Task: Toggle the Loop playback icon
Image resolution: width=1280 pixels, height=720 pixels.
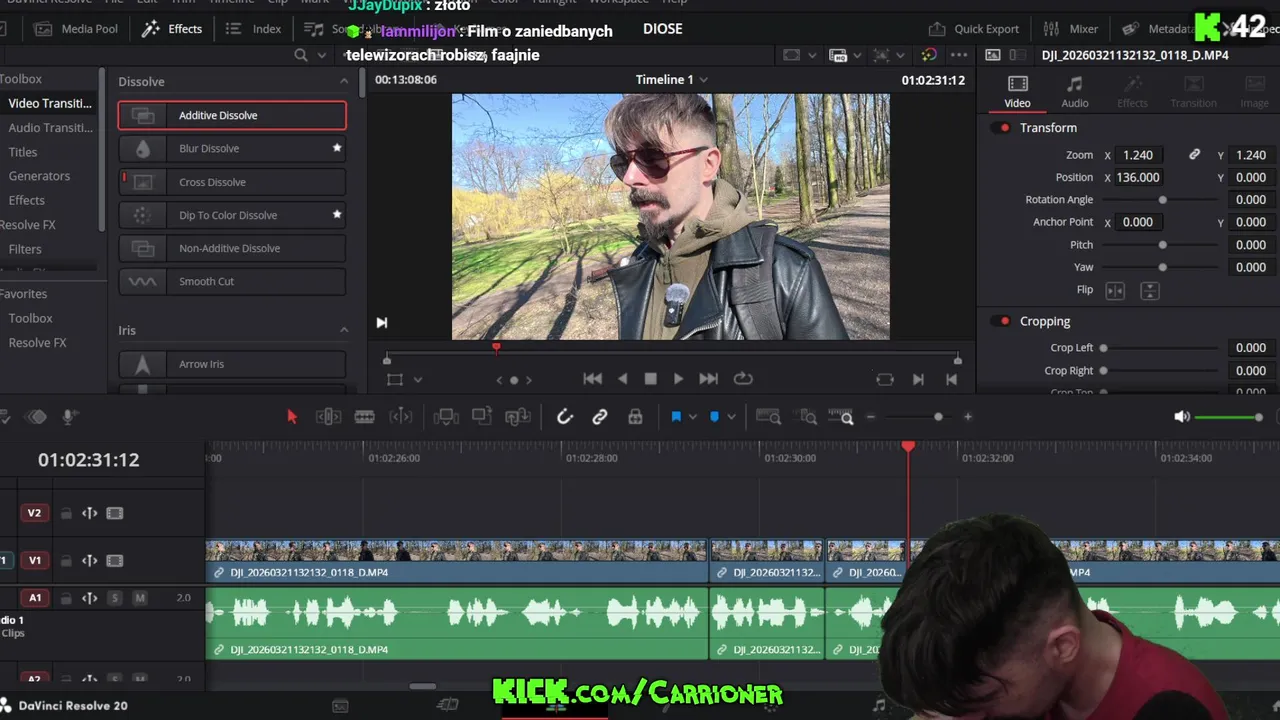Action: pos(743,379)
